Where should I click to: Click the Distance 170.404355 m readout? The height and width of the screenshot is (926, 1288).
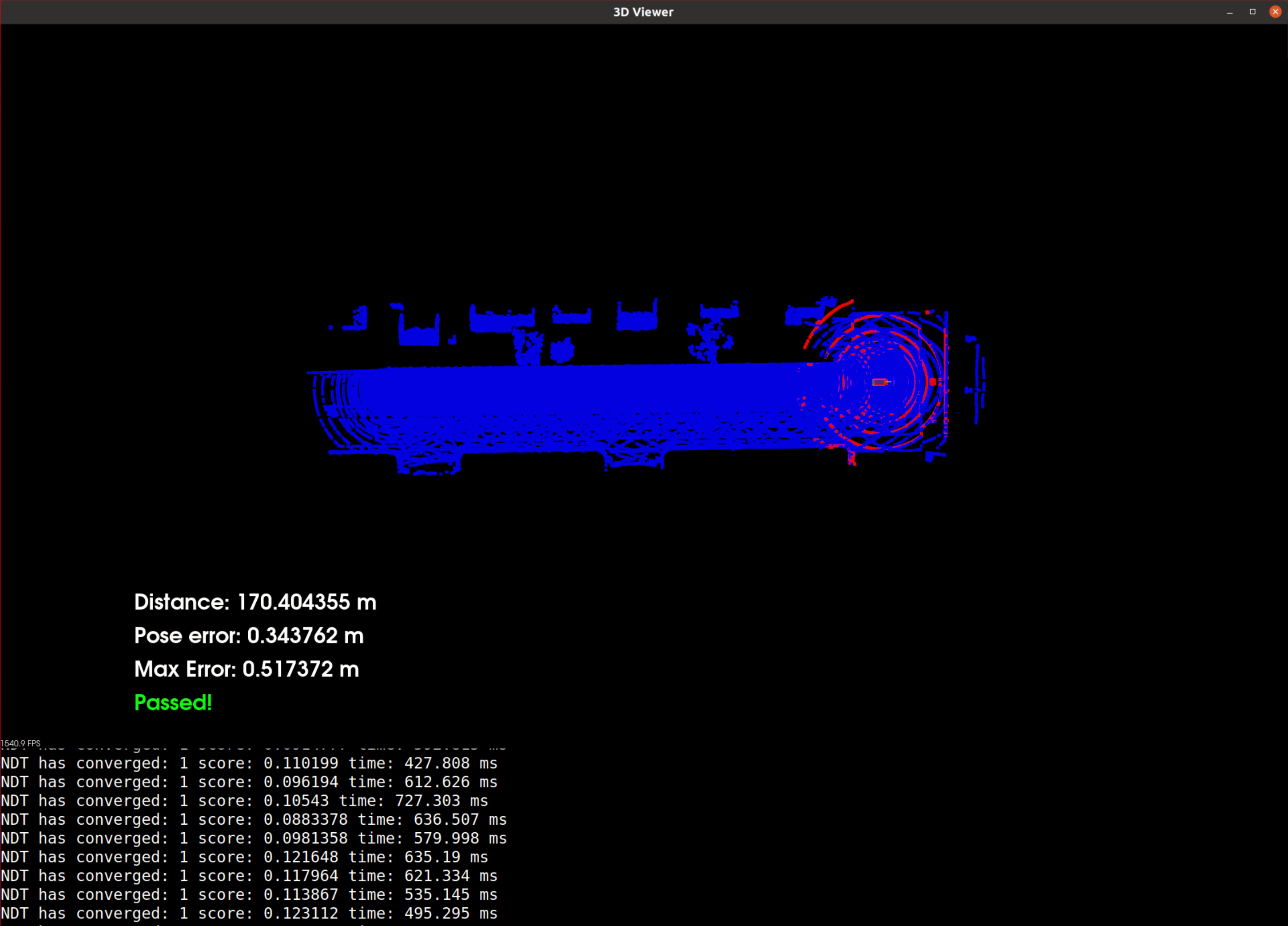(x=255, y=602)
